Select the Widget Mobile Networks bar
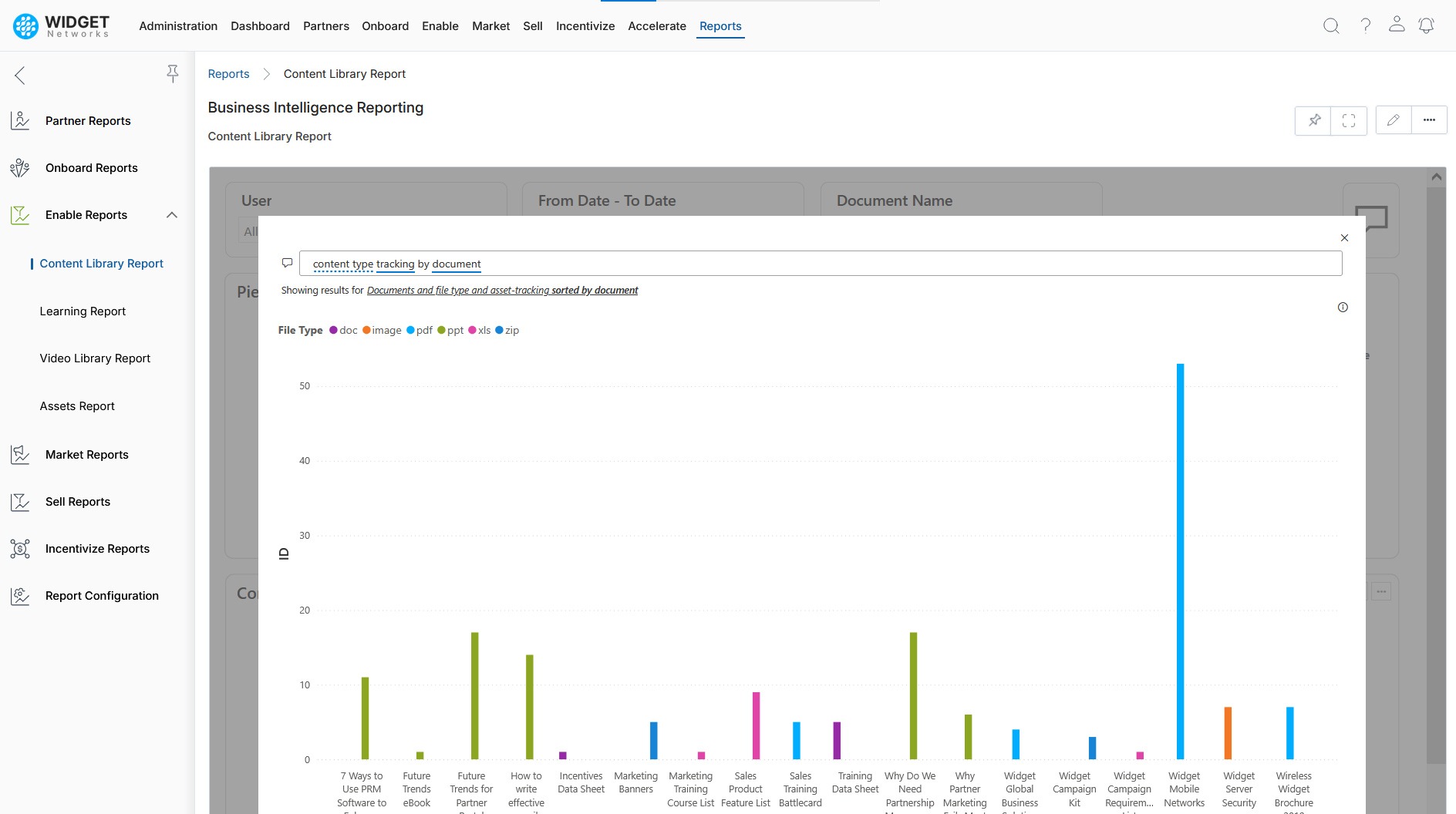 point(1180,561)
